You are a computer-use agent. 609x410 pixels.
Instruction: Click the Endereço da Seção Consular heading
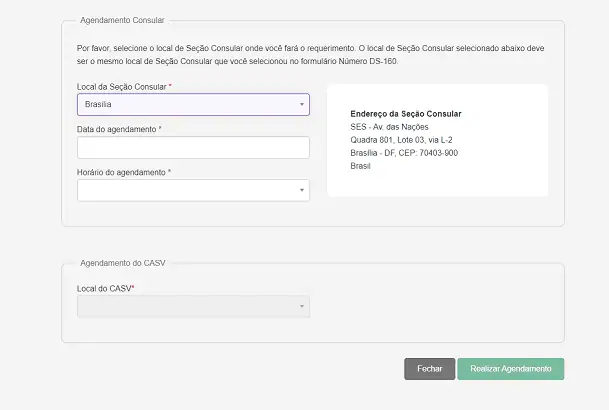pyautogui.click(x=406, y=114)
